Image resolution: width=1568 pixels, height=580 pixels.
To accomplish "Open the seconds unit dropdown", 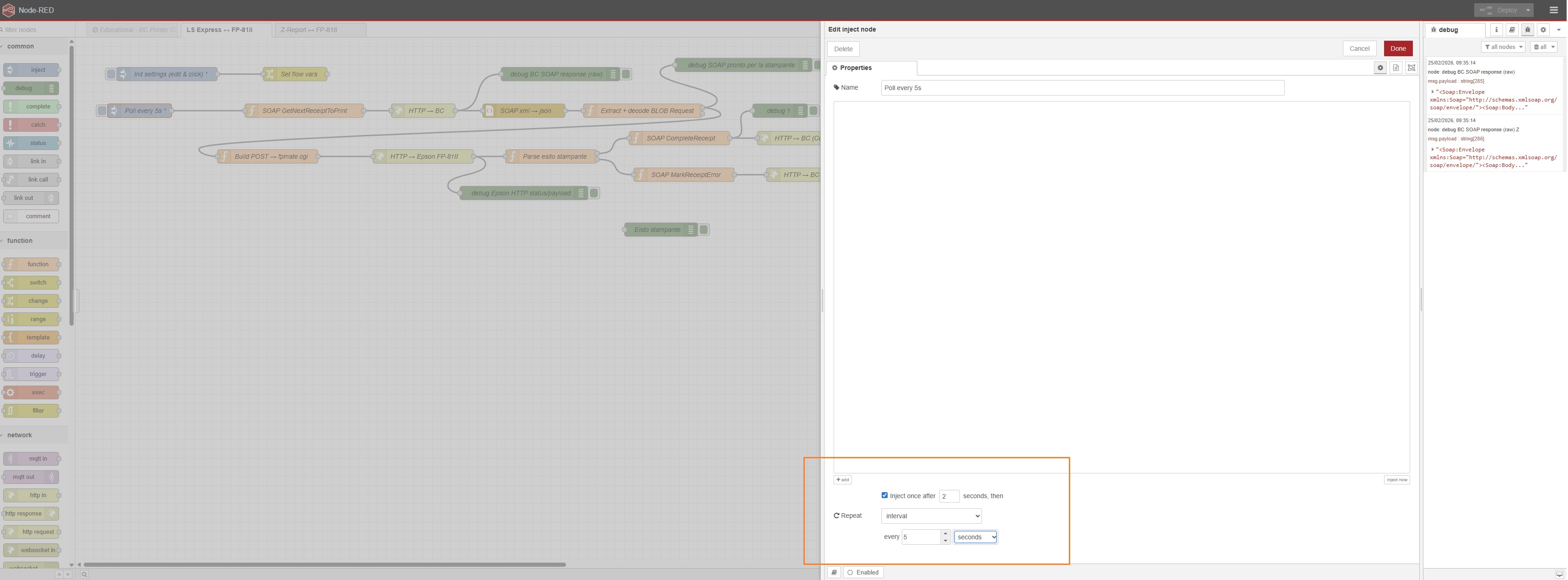I will click(x=975, y=537).
